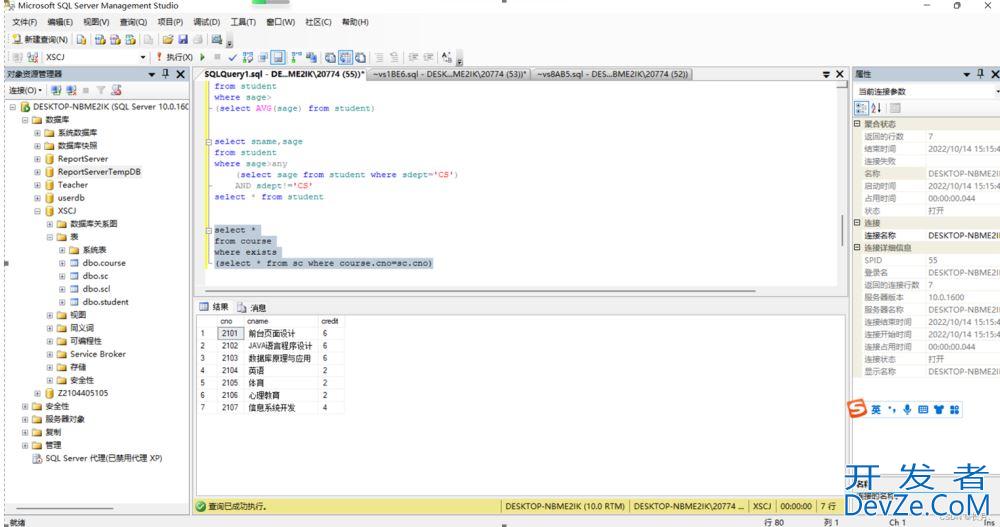
Task: Close the active SQLQuery1.sql document tab
Action: click(840, 74)
